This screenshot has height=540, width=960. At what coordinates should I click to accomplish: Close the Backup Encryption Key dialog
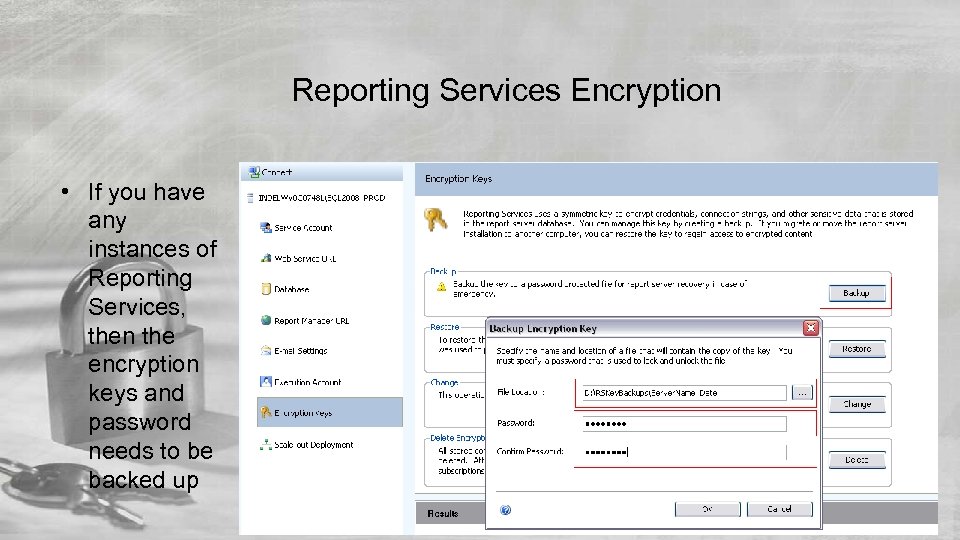click(811, 328)
